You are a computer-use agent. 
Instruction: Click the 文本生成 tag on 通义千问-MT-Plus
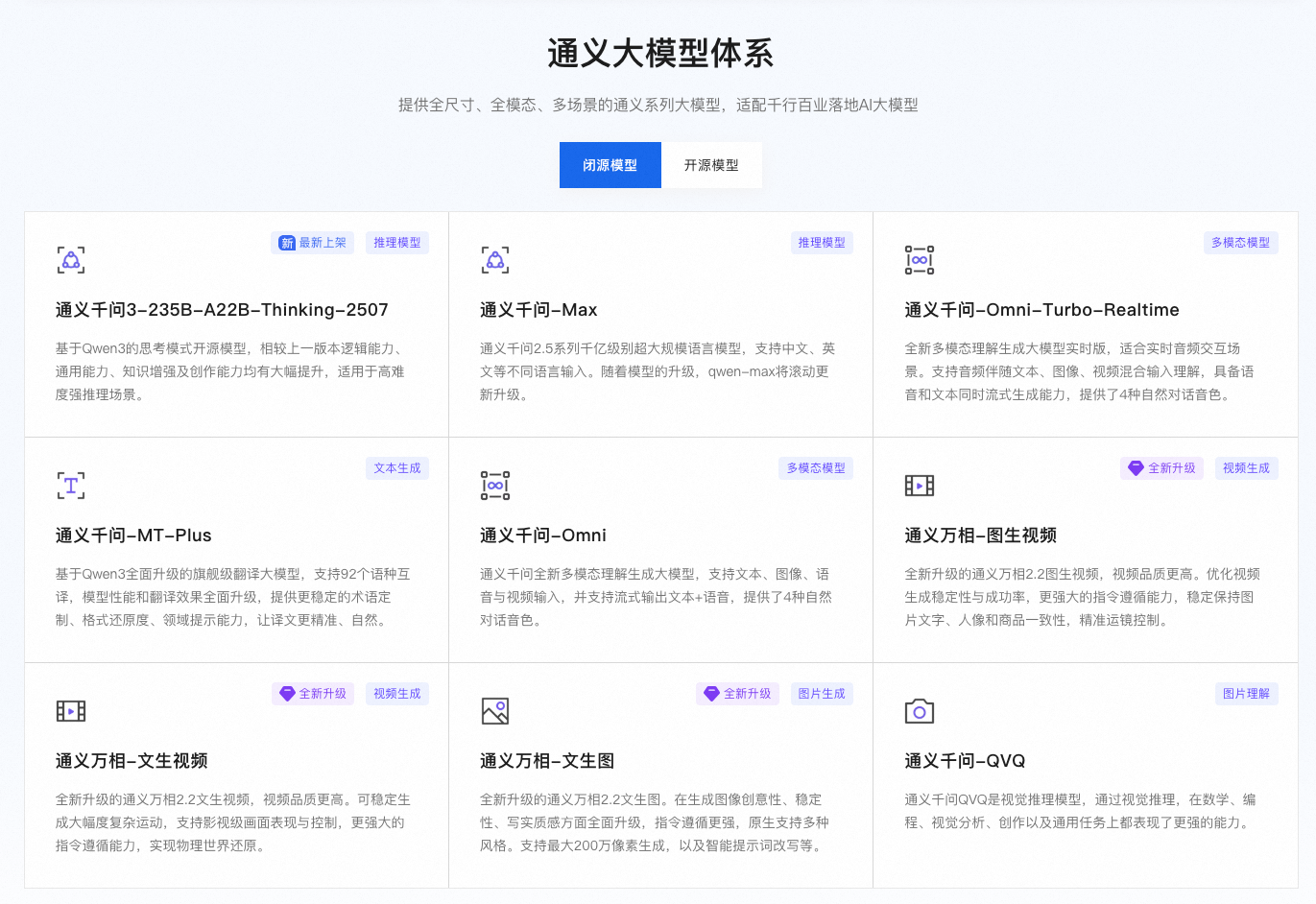397,468
